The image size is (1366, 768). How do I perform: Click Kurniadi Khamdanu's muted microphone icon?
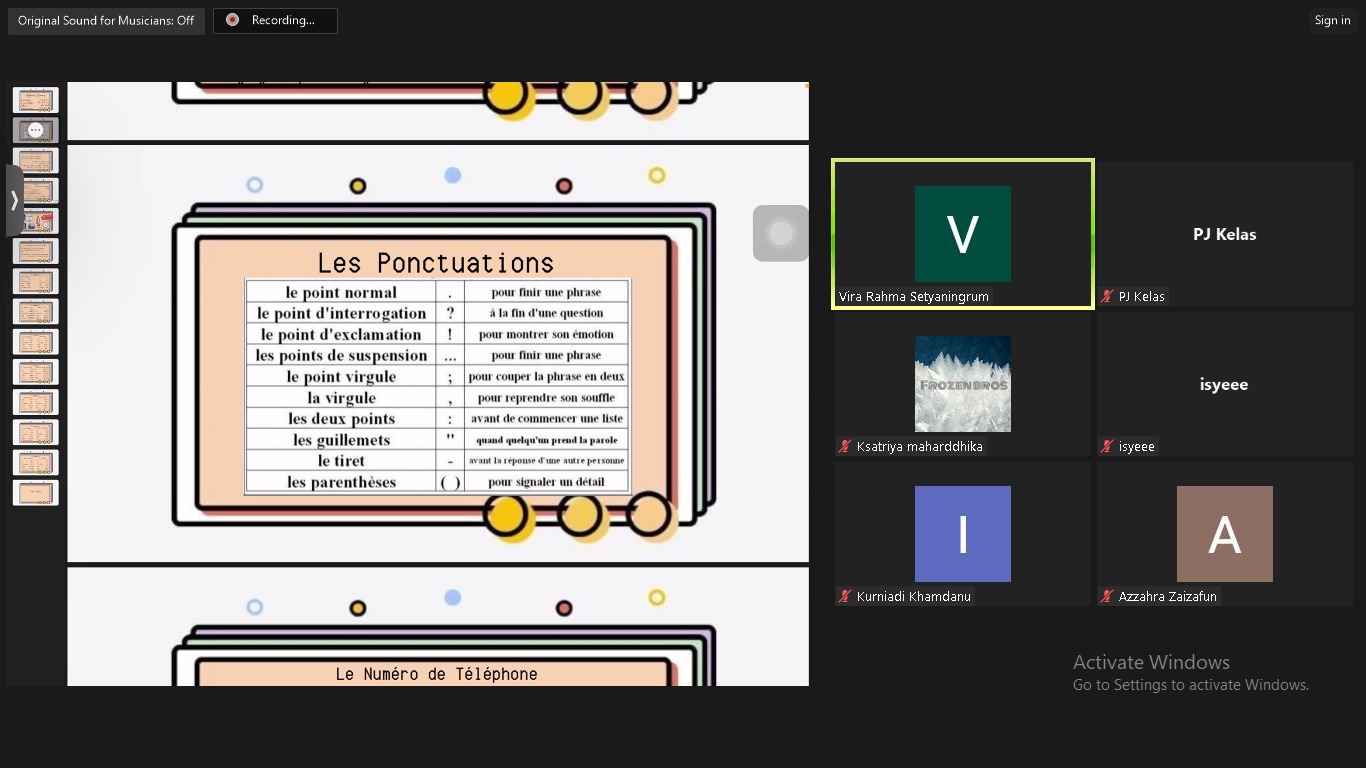coord(845,597)
